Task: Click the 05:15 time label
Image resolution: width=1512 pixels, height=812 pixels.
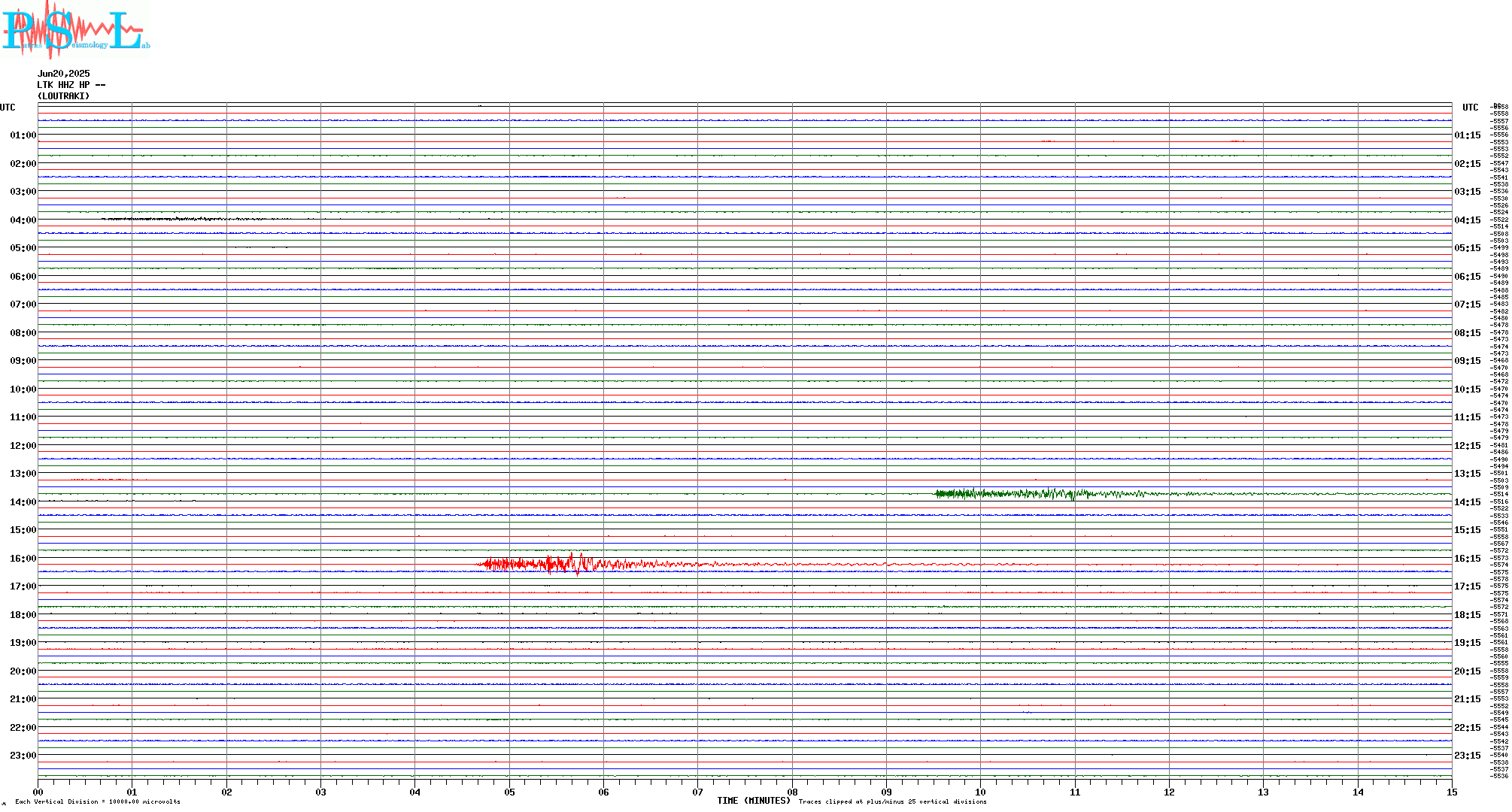Action: [x=1468, y=248]
